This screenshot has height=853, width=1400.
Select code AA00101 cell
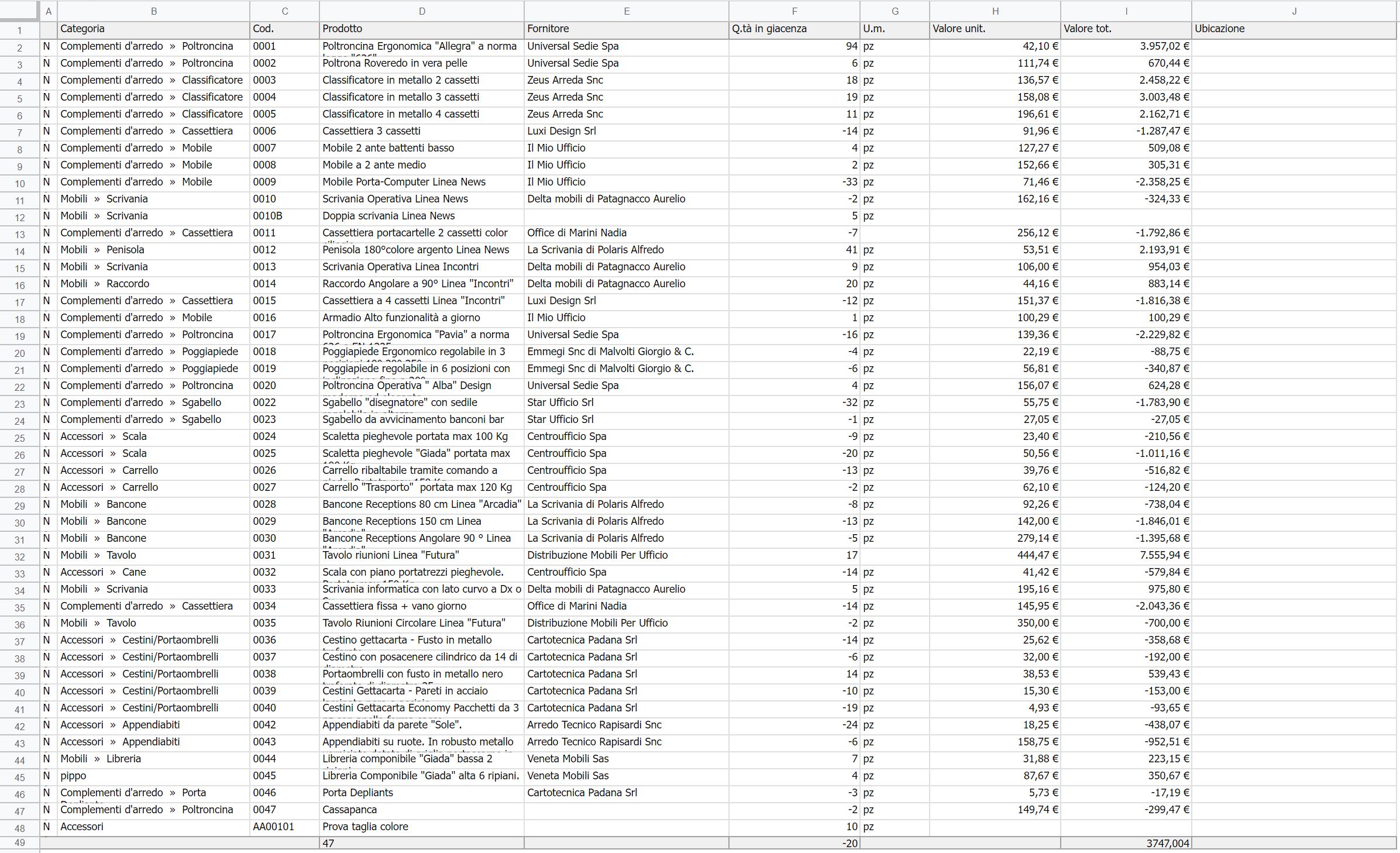click(x=284, y=827)
